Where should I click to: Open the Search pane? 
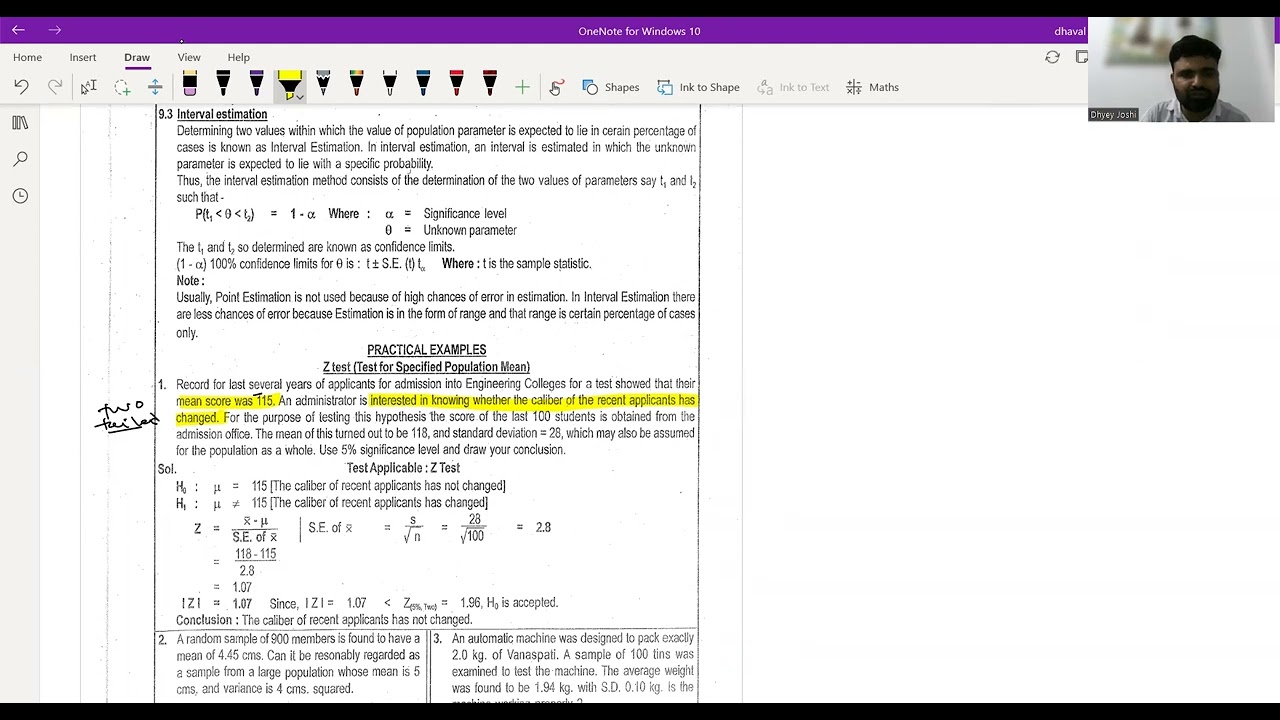[20, 159]
